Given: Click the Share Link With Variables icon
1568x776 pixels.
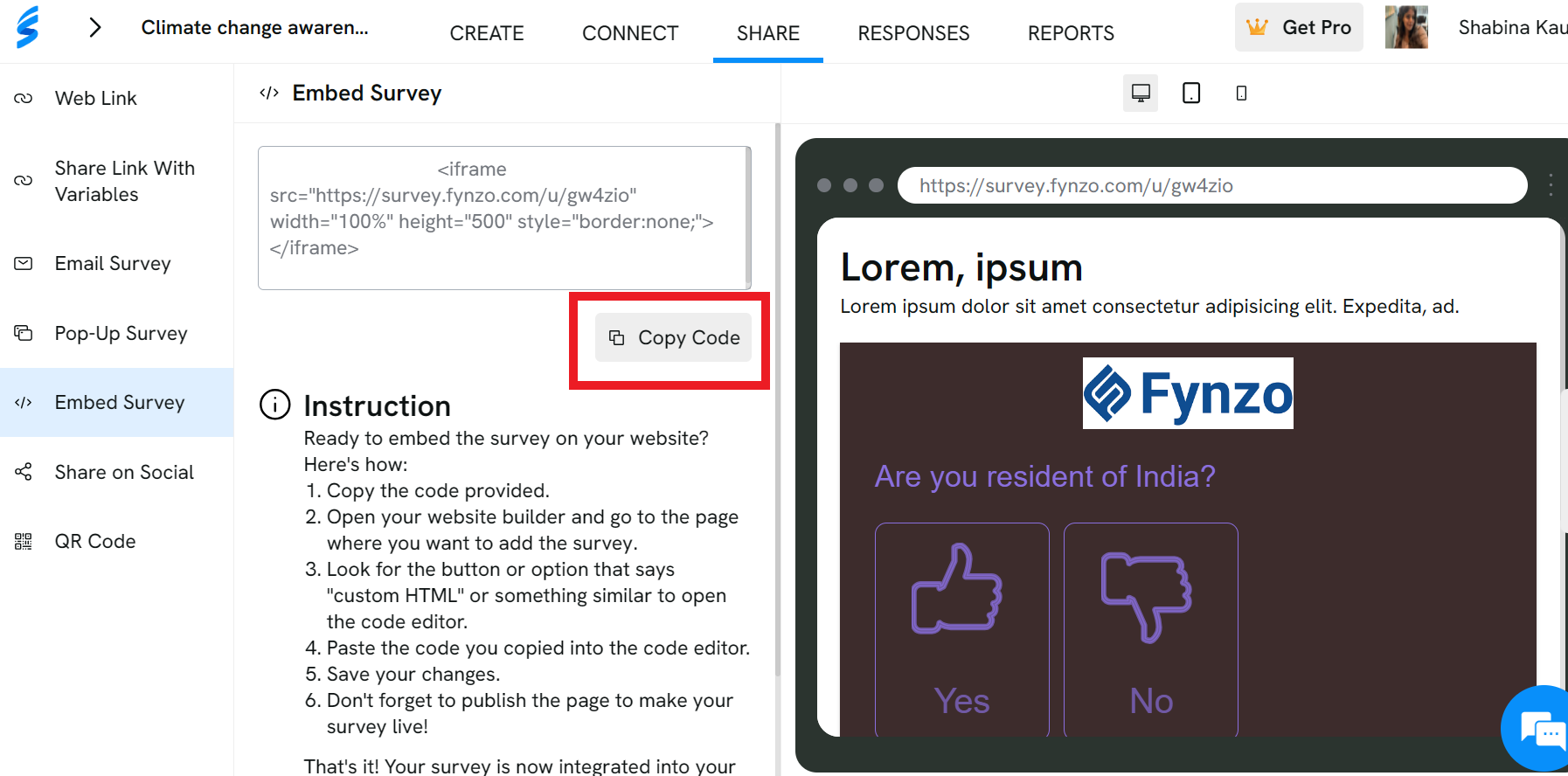Looking at the screenshot, I should (x=24, y=181).
